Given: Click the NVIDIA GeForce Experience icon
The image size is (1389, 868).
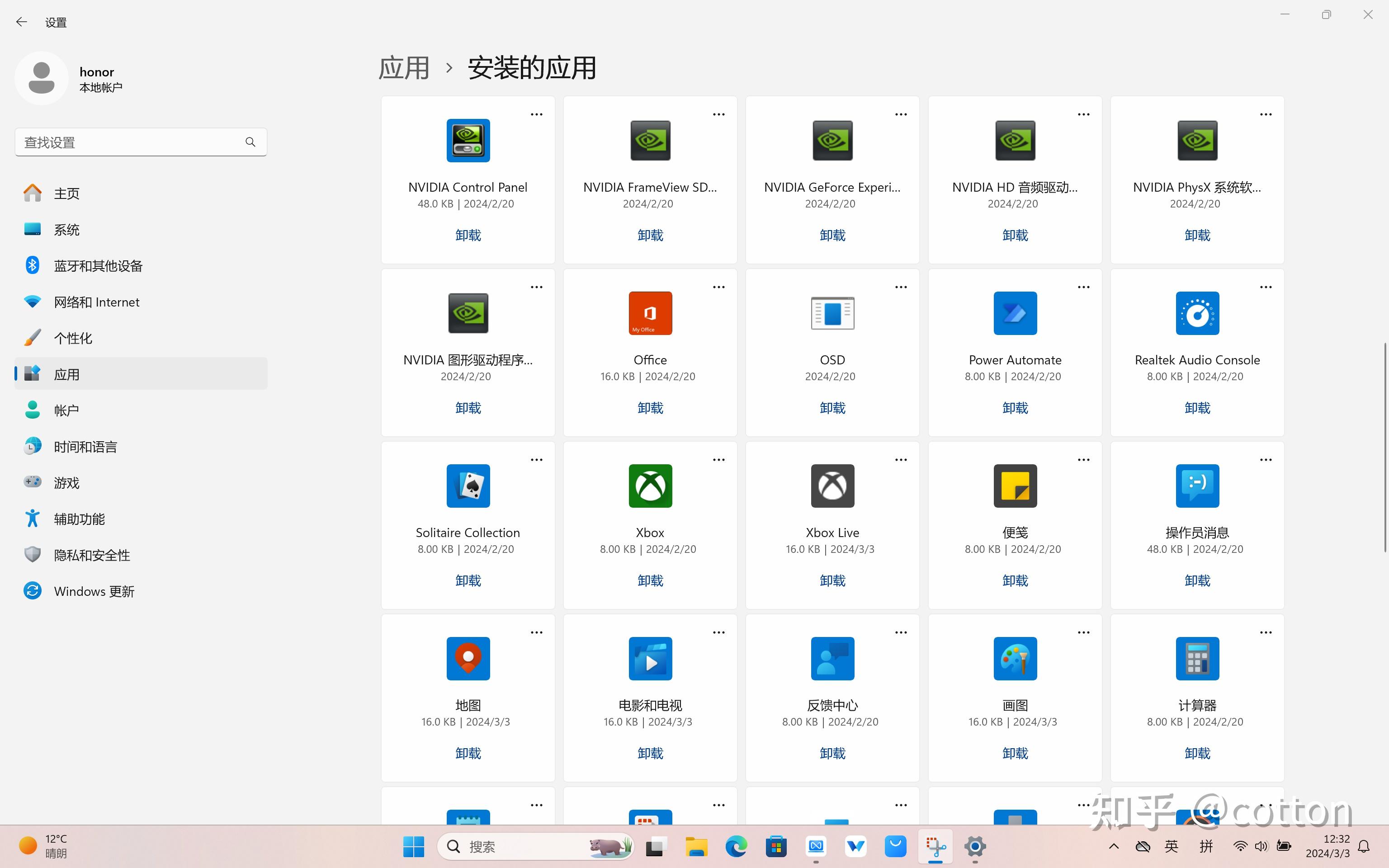Looking at the screenshot, I should coord(832,141).
